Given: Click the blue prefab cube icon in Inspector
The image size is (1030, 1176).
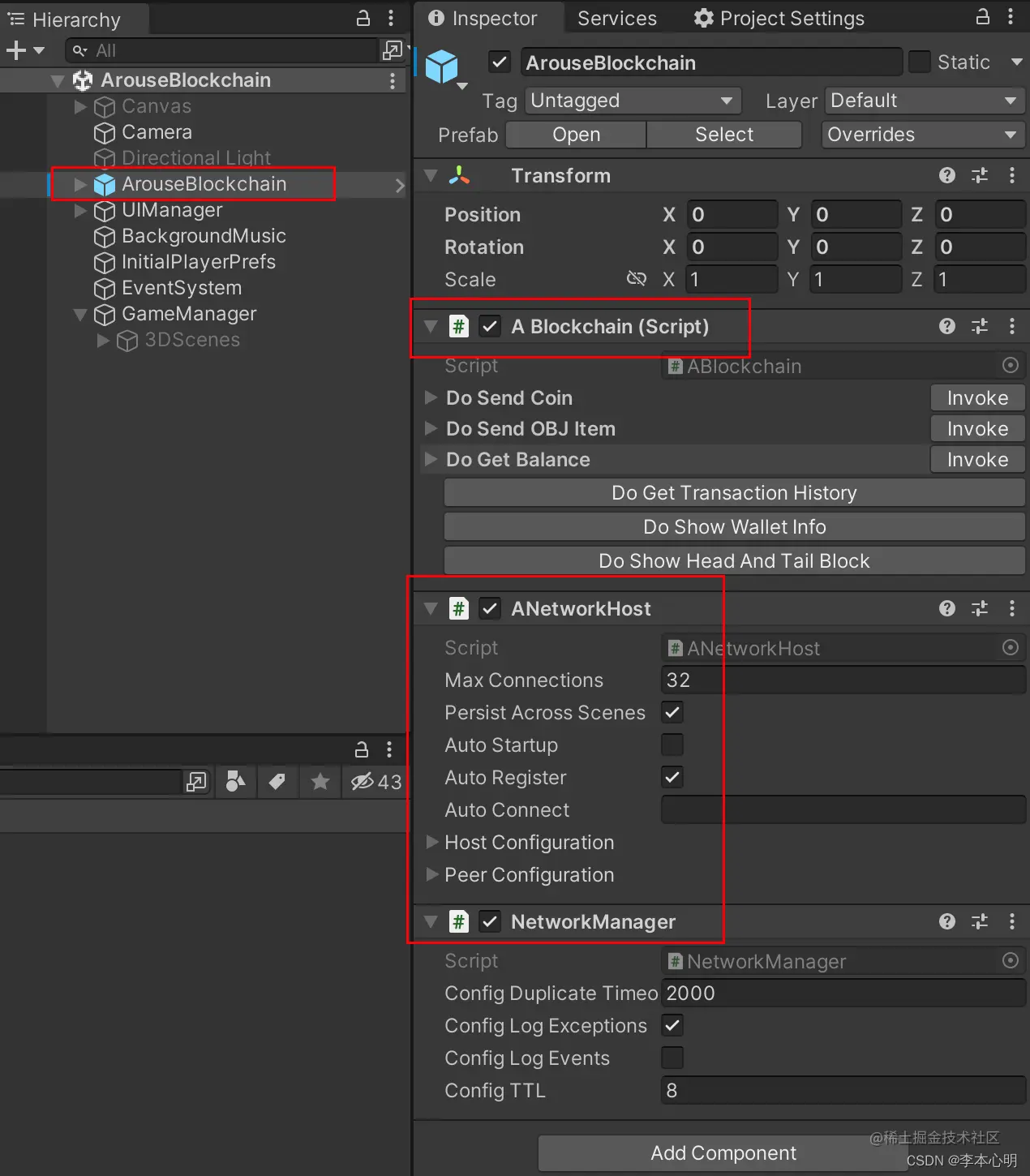Looking at the screenshot, I should [x=442, y=66].
